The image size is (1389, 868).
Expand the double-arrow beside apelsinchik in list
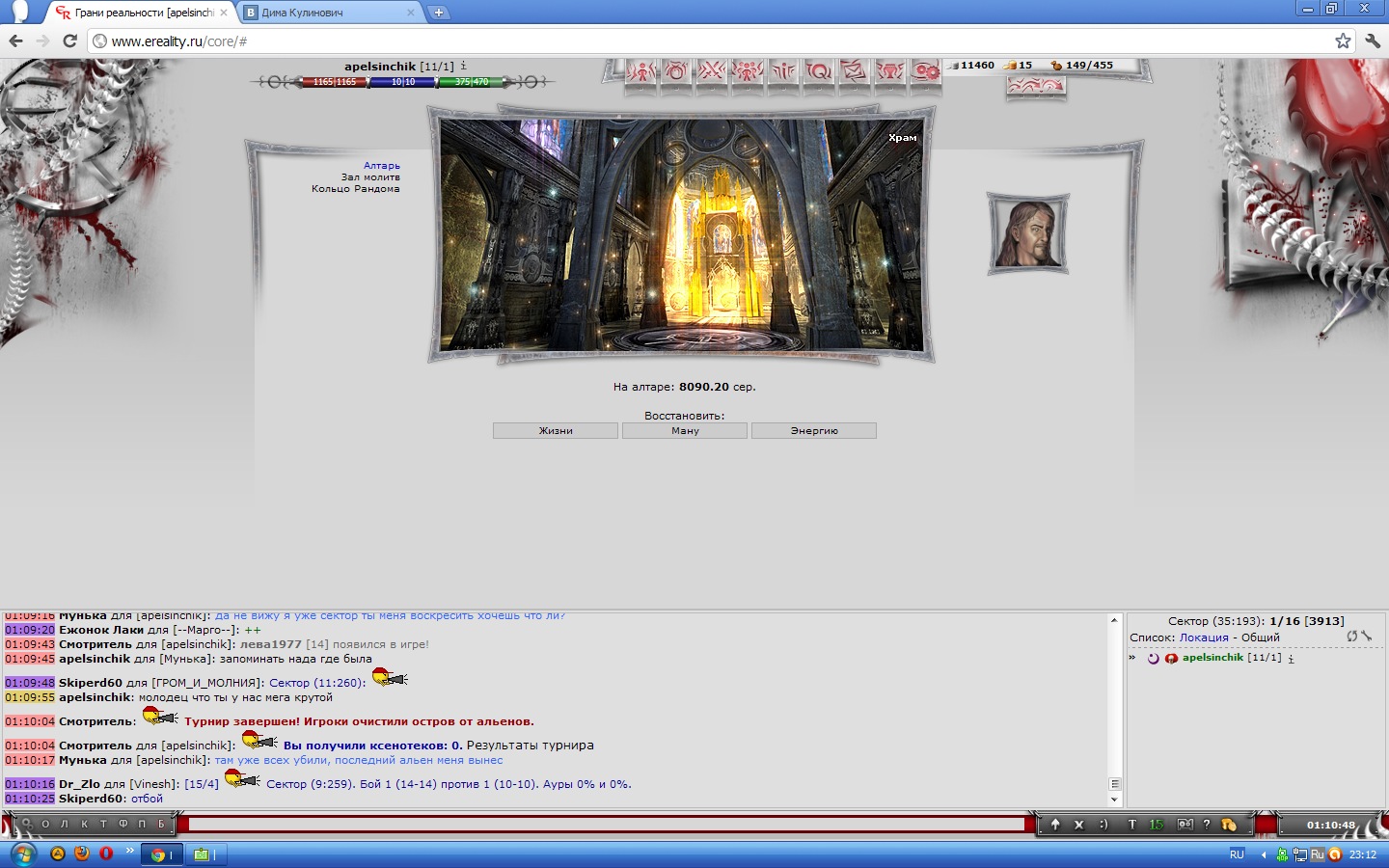pyautogui.click(x=1132, y=658)
